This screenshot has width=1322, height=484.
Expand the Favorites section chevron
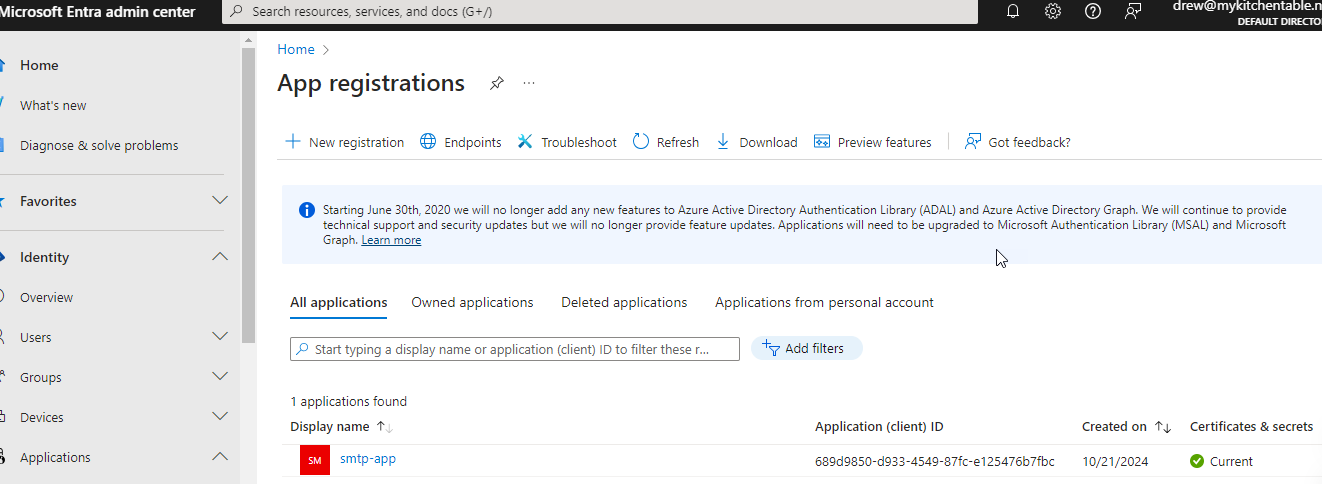coord(221,201)
